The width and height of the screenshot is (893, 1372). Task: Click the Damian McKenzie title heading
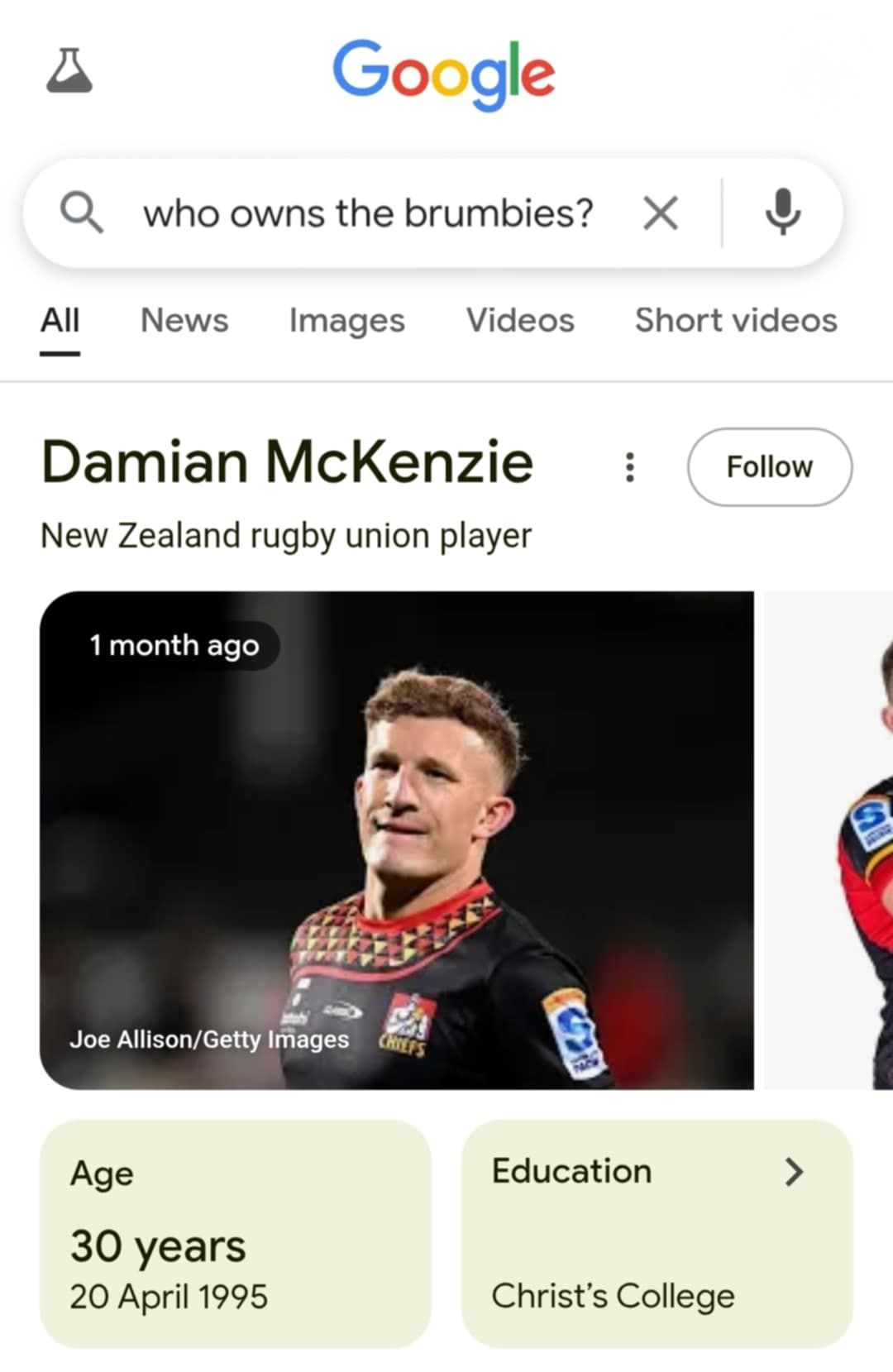(288, 461)
